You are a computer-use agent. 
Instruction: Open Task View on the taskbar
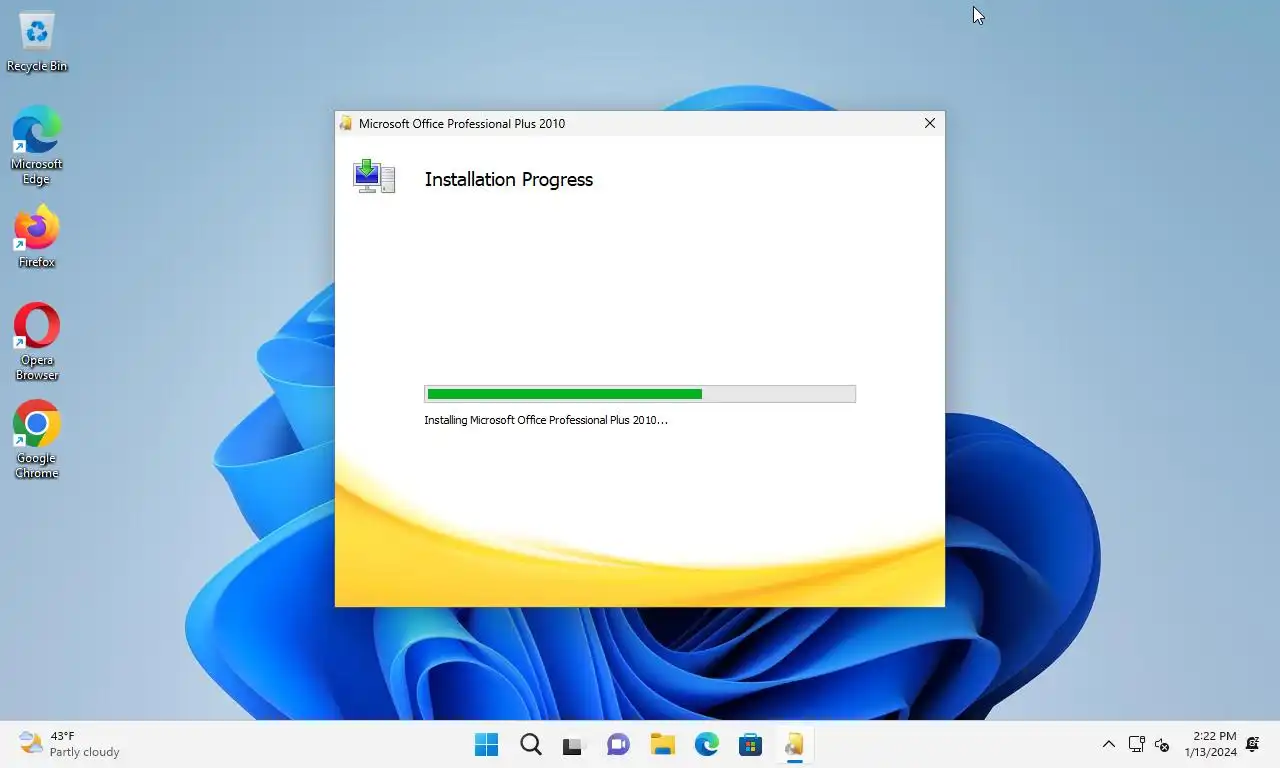tap(572, 744)
